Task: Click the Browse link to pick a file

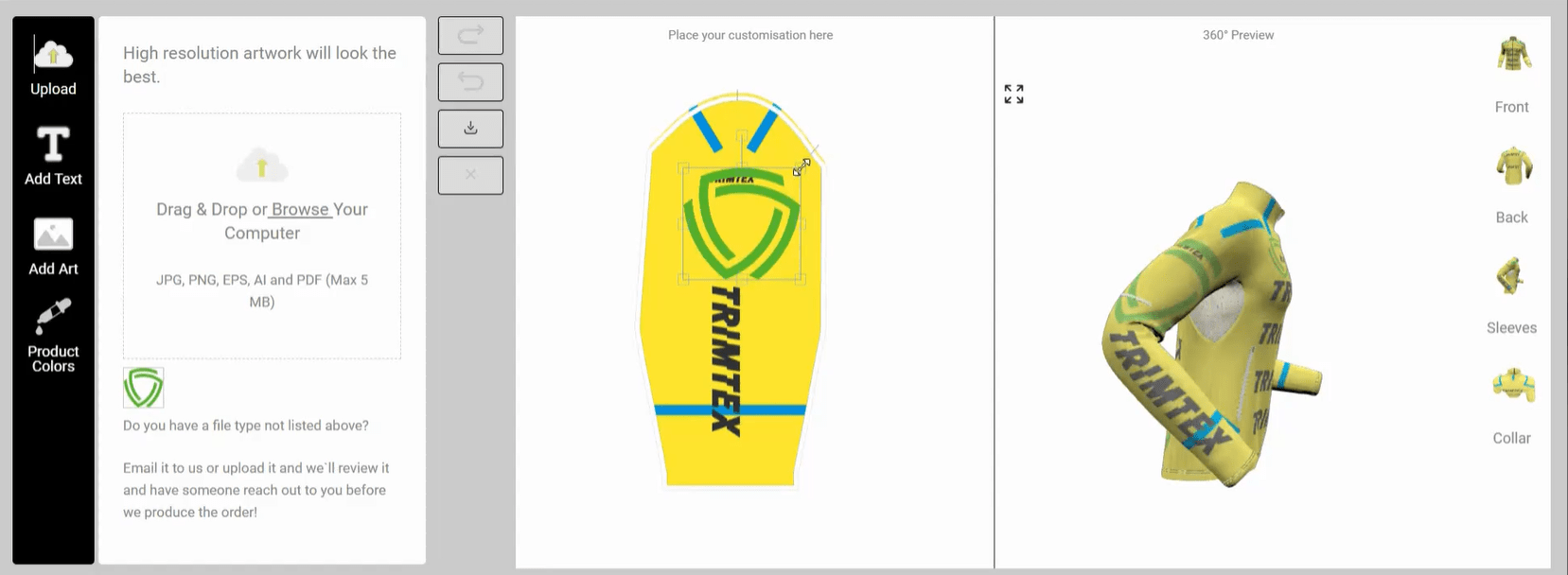Action: 300,209
